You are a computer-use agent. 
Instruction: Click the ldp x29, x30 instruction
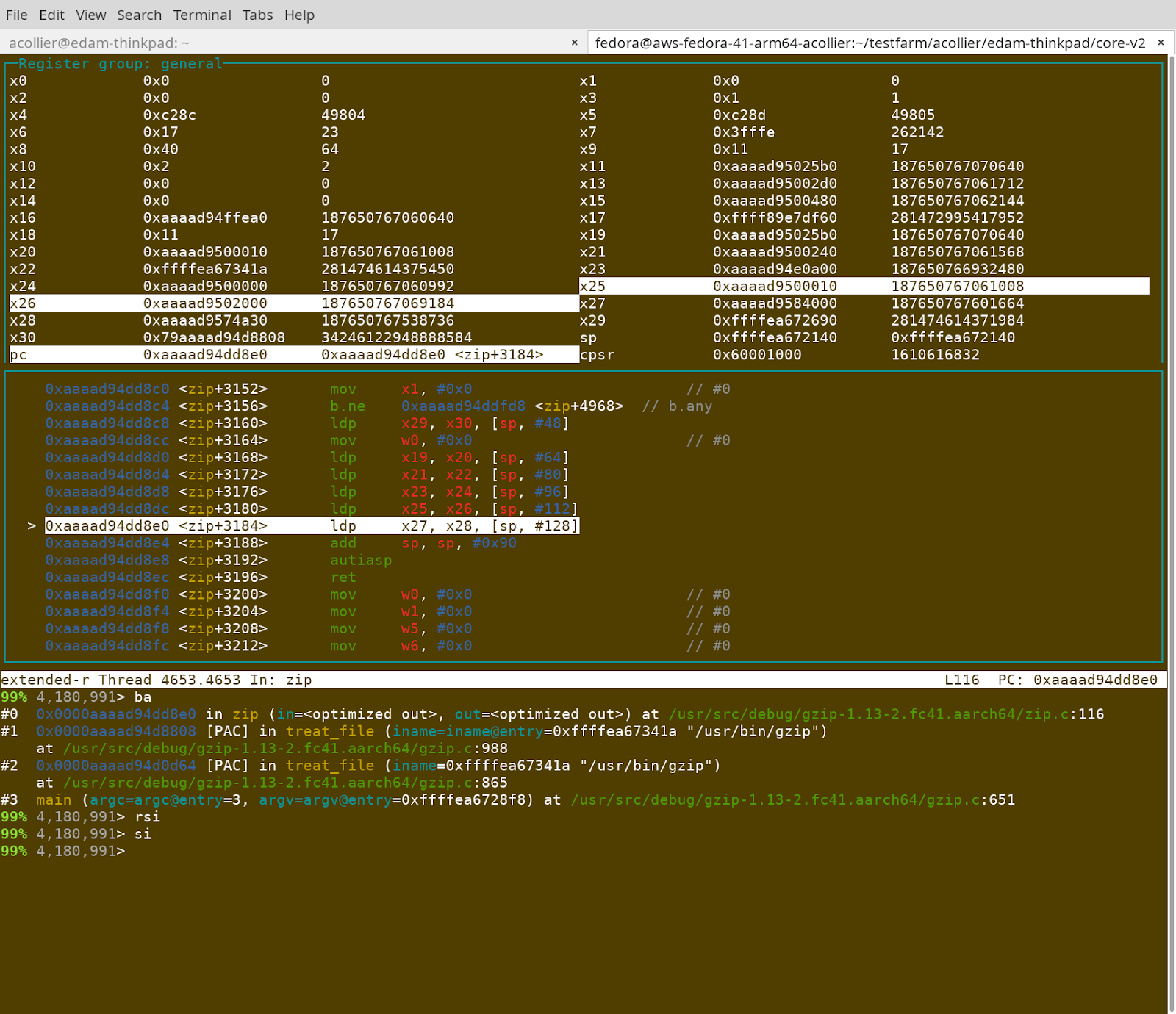449,423
